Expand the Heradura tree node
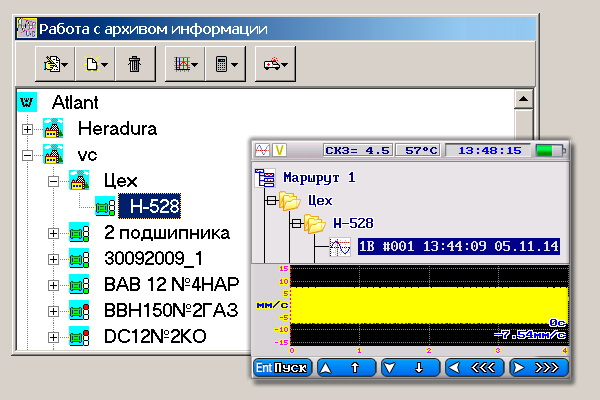 pos(27,129)
